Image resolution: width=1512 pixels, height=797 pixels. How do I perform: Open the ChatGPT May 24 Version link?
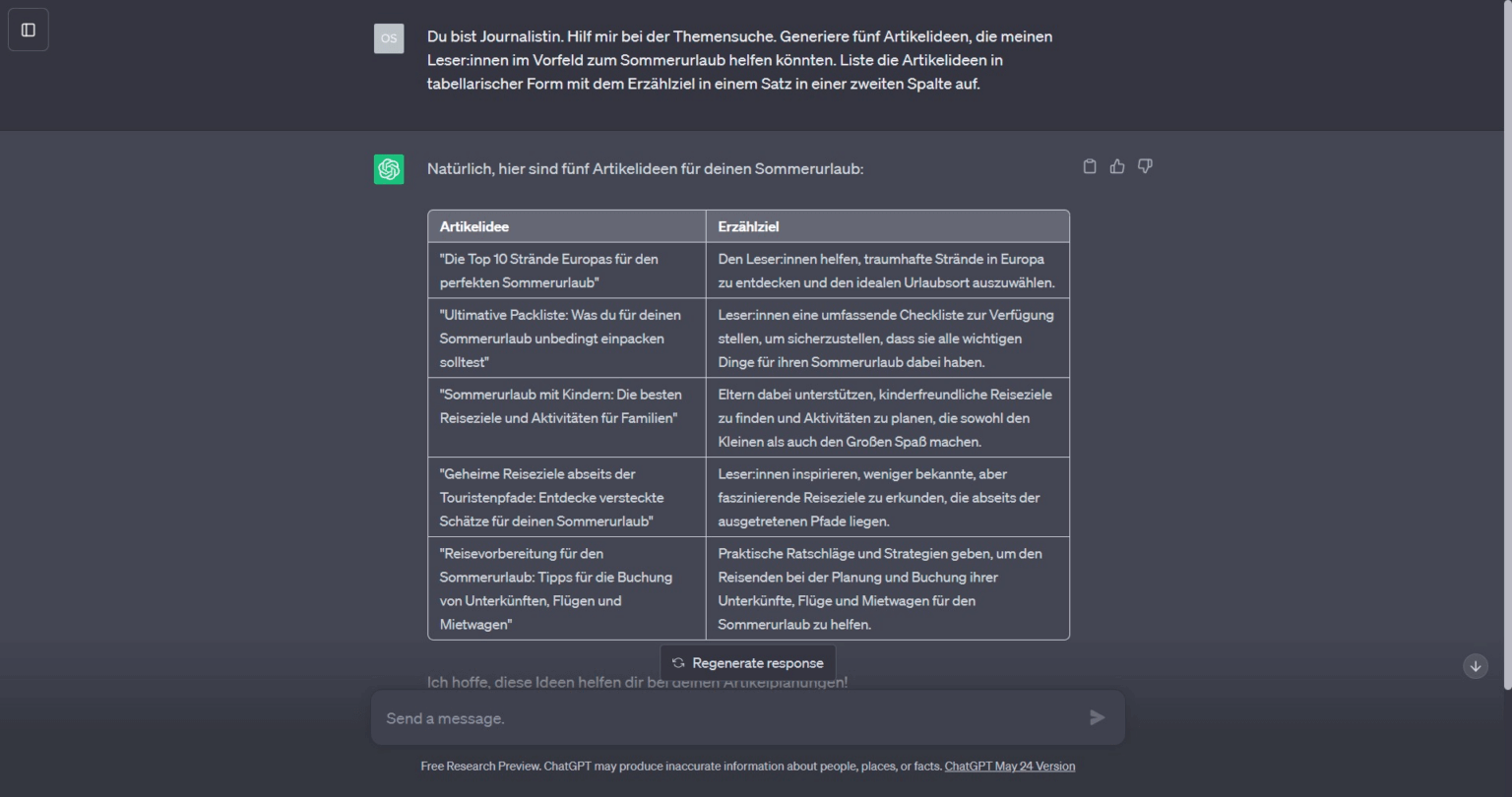click(1009, 766)
